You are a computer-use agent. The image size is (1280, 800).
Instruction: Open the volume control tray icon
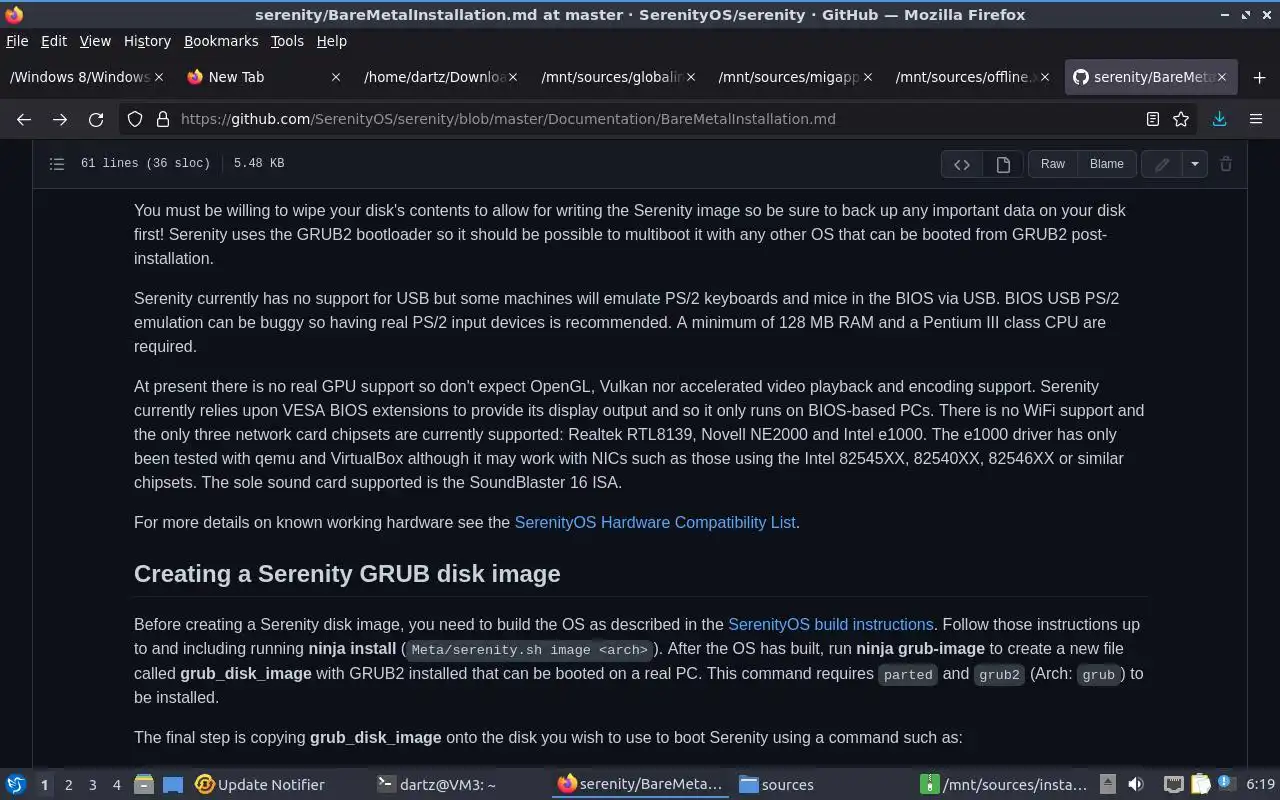(x=1136, y=785)
